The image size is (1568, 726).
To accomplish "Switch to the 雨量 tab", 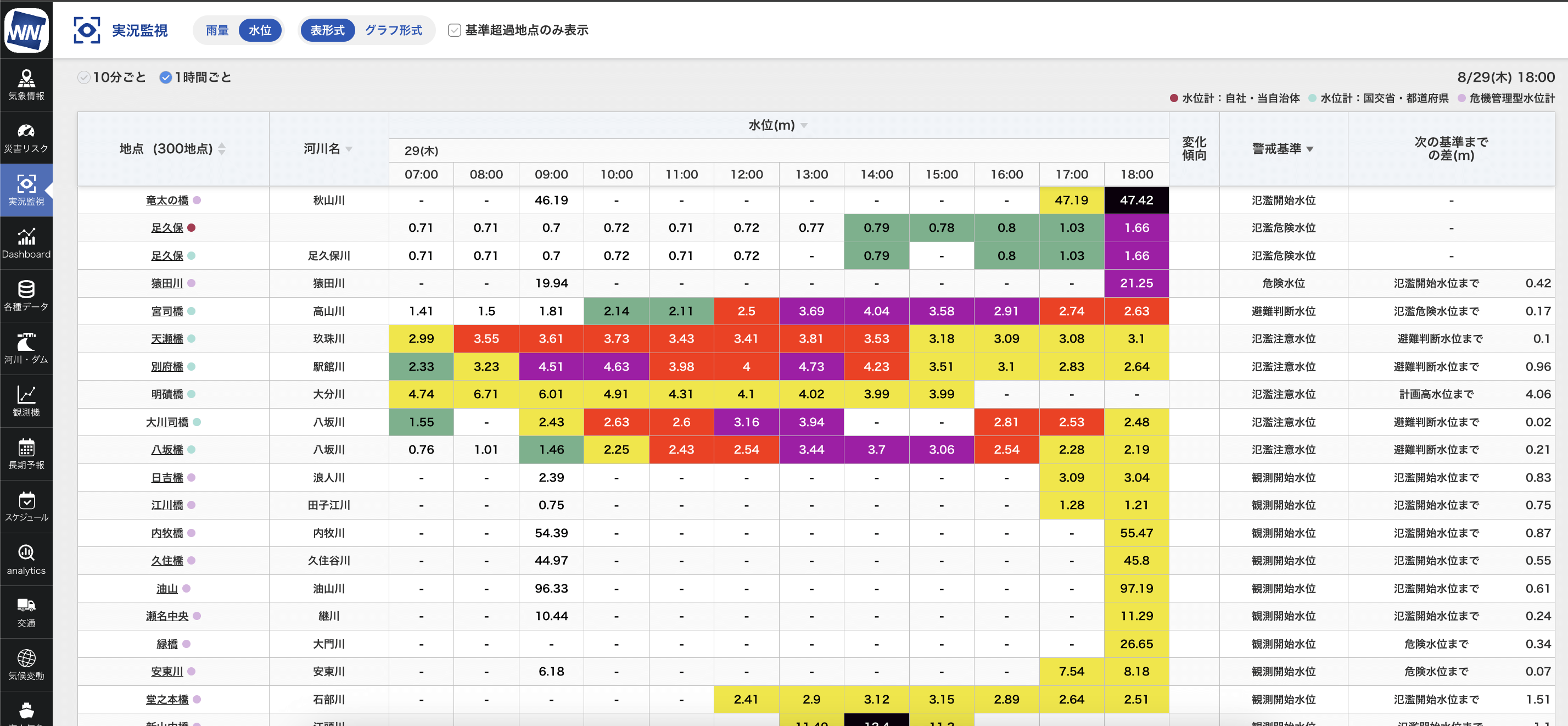I will [217, 30].
